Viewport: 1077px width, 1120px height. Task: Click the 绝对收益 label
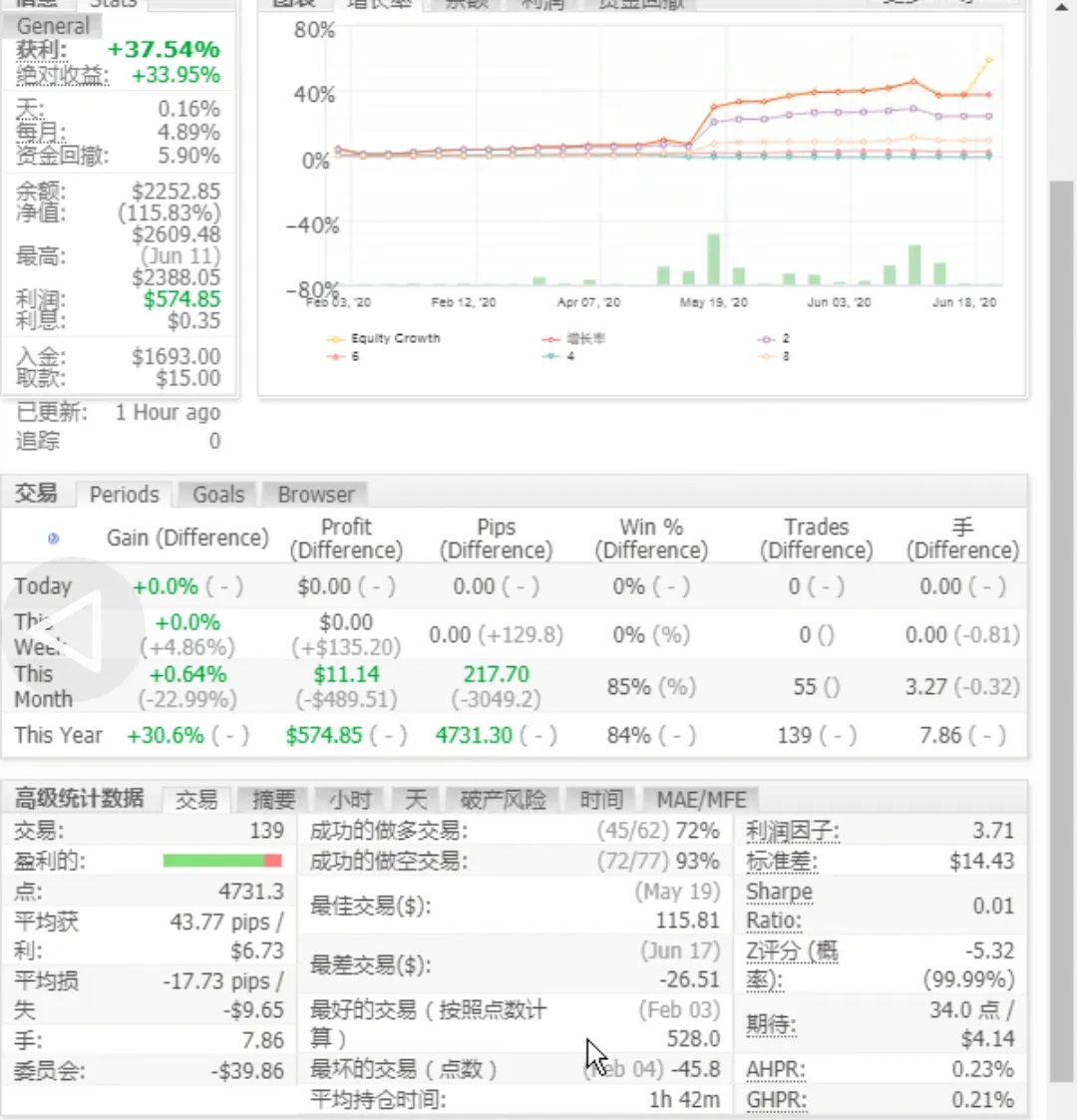62,75
